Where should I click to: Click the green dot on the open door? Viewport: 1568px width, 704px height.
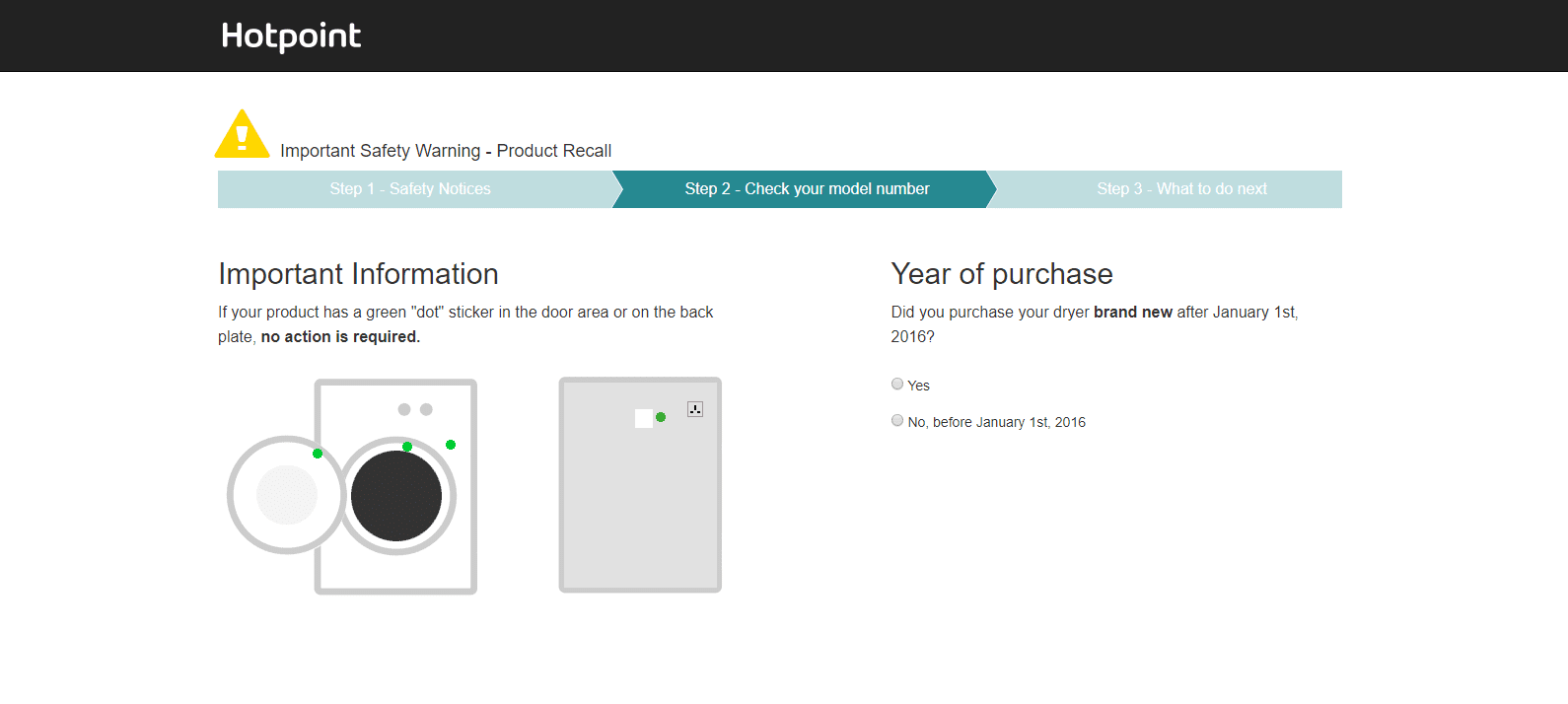(318, 454)
